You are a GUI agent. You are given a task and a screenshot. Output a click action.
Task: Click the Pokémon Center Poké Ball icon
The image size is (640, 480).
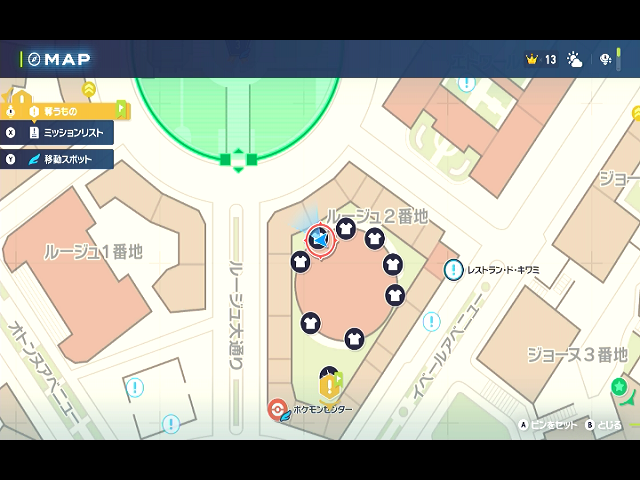coord(277,408)
